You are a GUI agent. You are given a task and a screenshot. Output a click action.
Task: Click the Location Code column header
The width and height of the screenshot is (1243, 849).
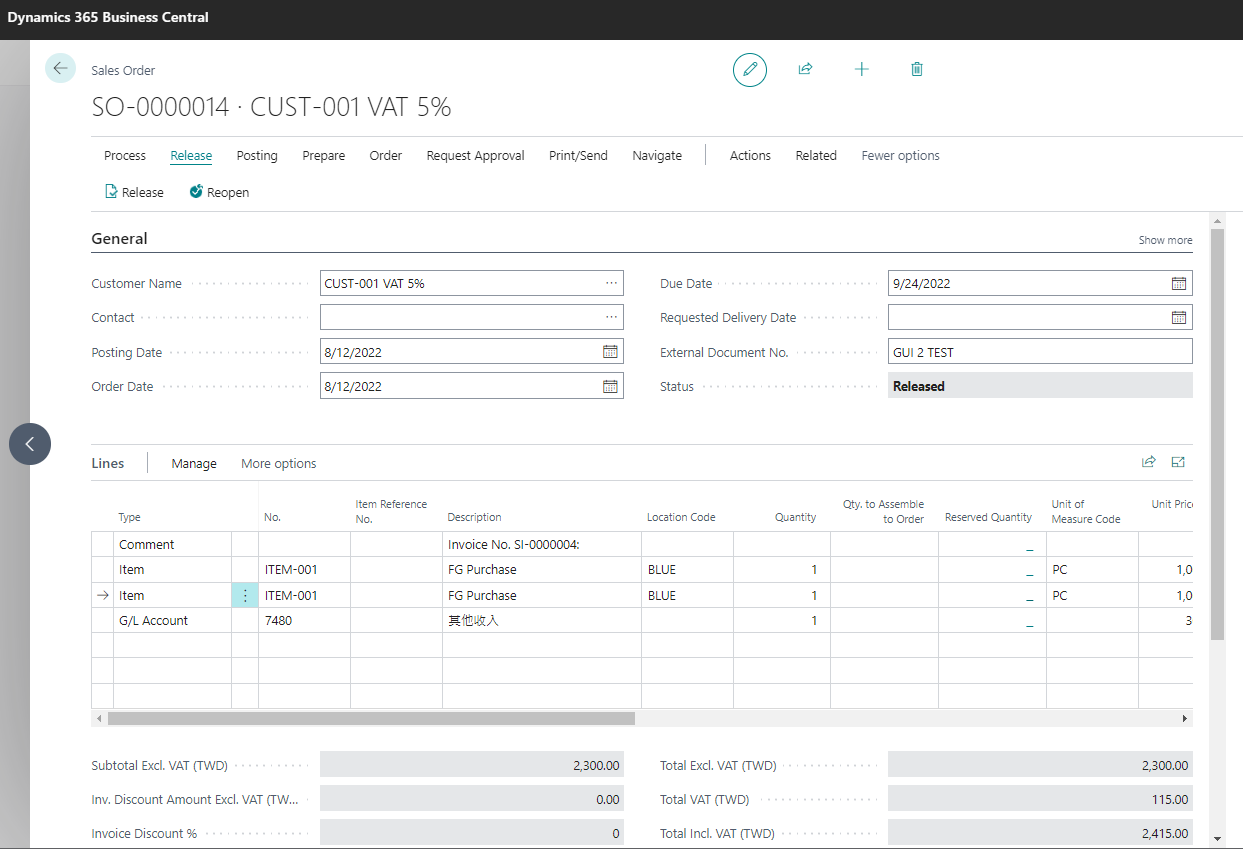pyautogui.click(x=681, y=517)
